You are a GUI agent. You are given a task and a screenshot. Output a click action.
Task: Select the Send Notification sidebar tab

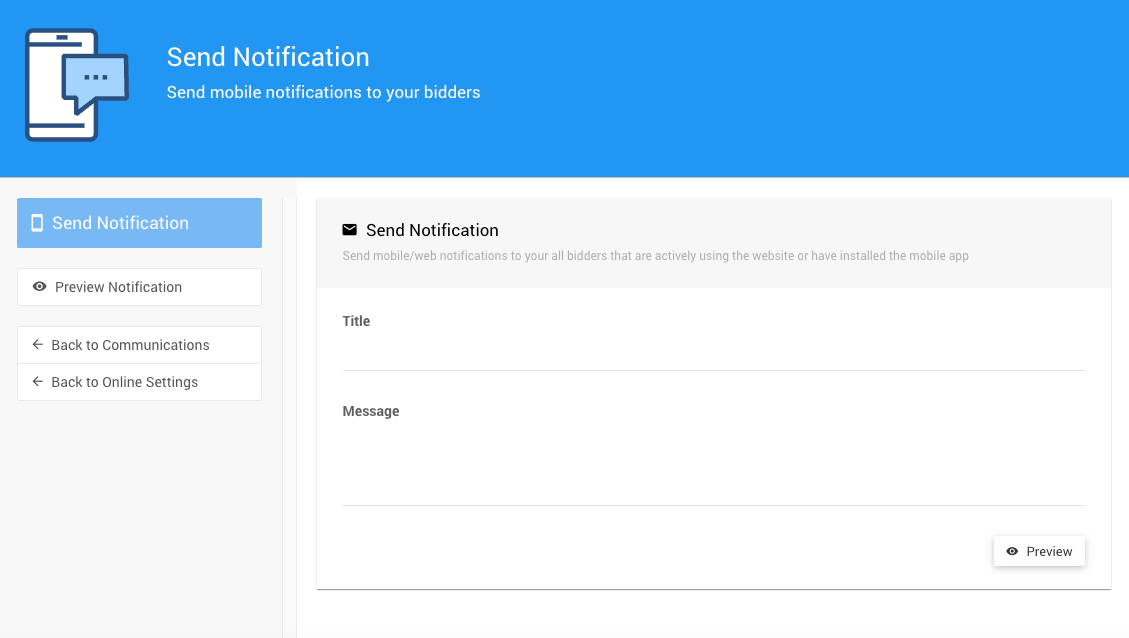(x=139, y=223)
